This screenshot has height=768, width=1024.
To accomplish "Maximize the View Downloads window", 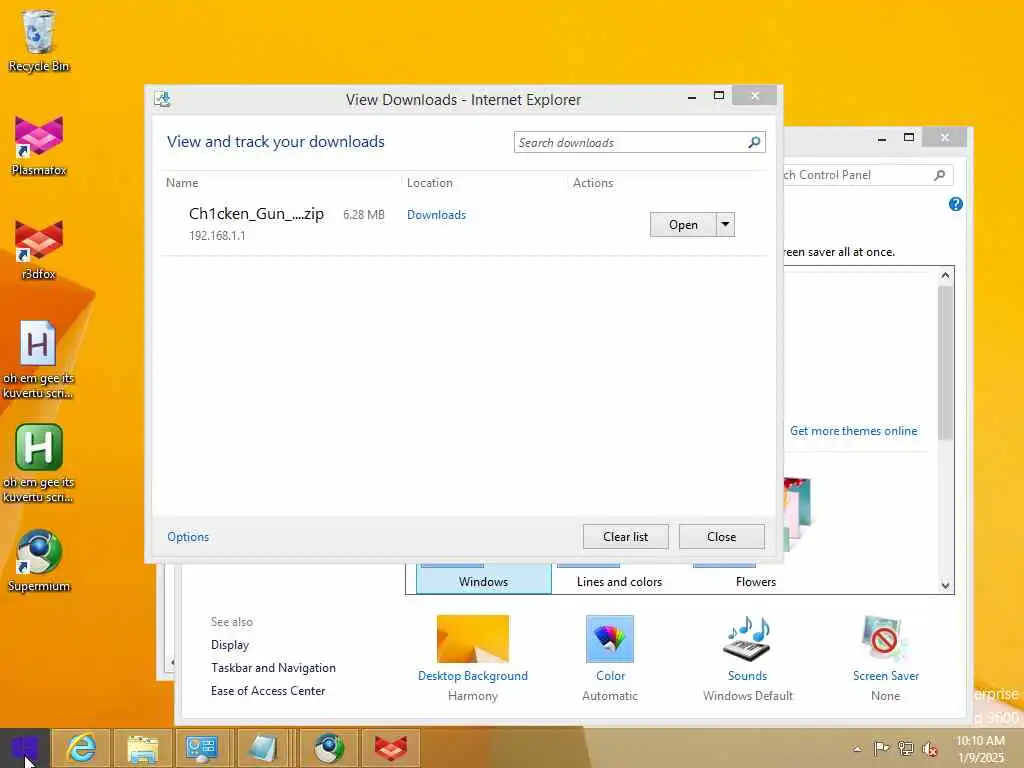I will [719, 96].
